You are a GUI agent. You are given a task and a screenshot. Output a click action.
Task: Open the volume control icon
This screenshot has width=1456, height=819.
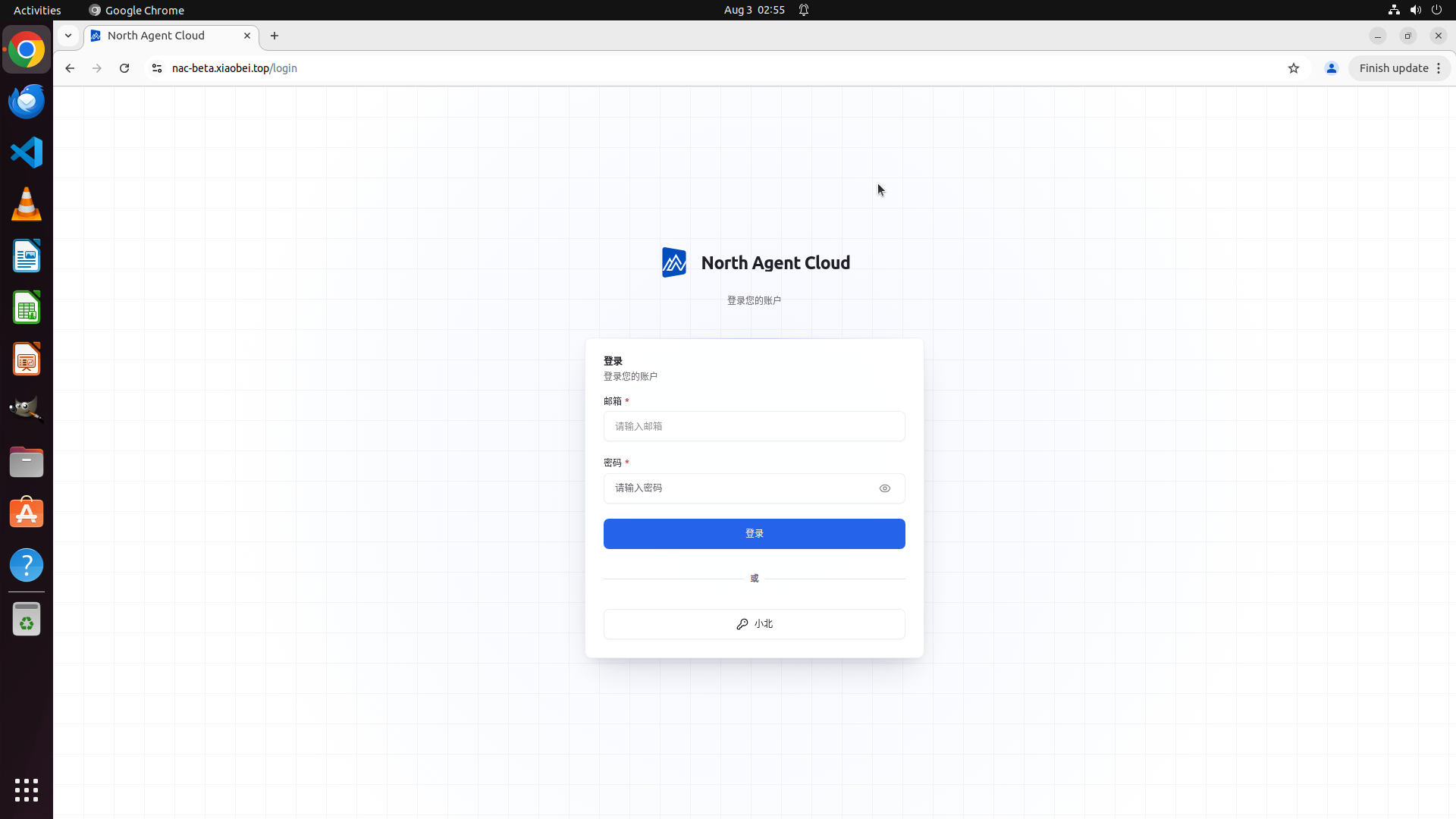pyautogui.click(x=1415, y=10)
